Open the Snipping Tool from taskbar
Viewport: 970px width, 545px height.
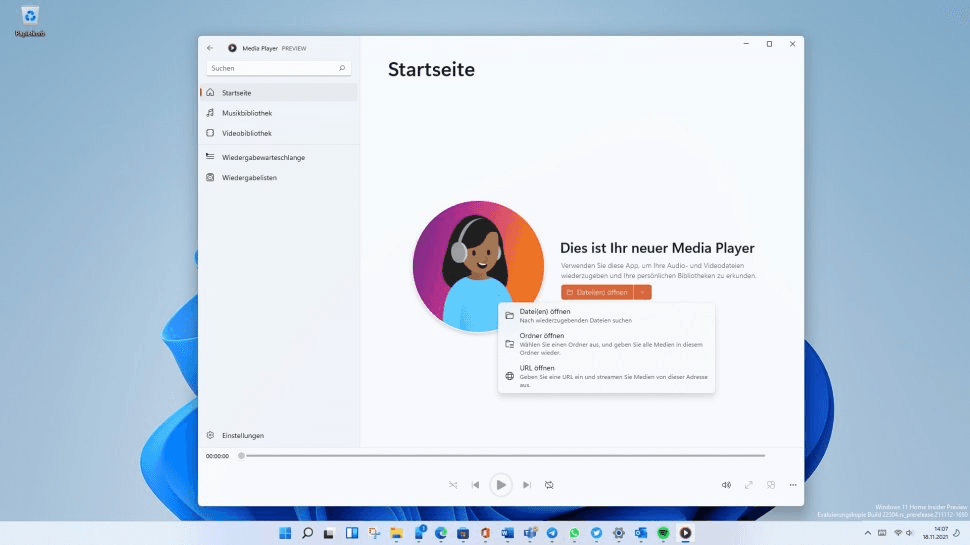point(374,533)
